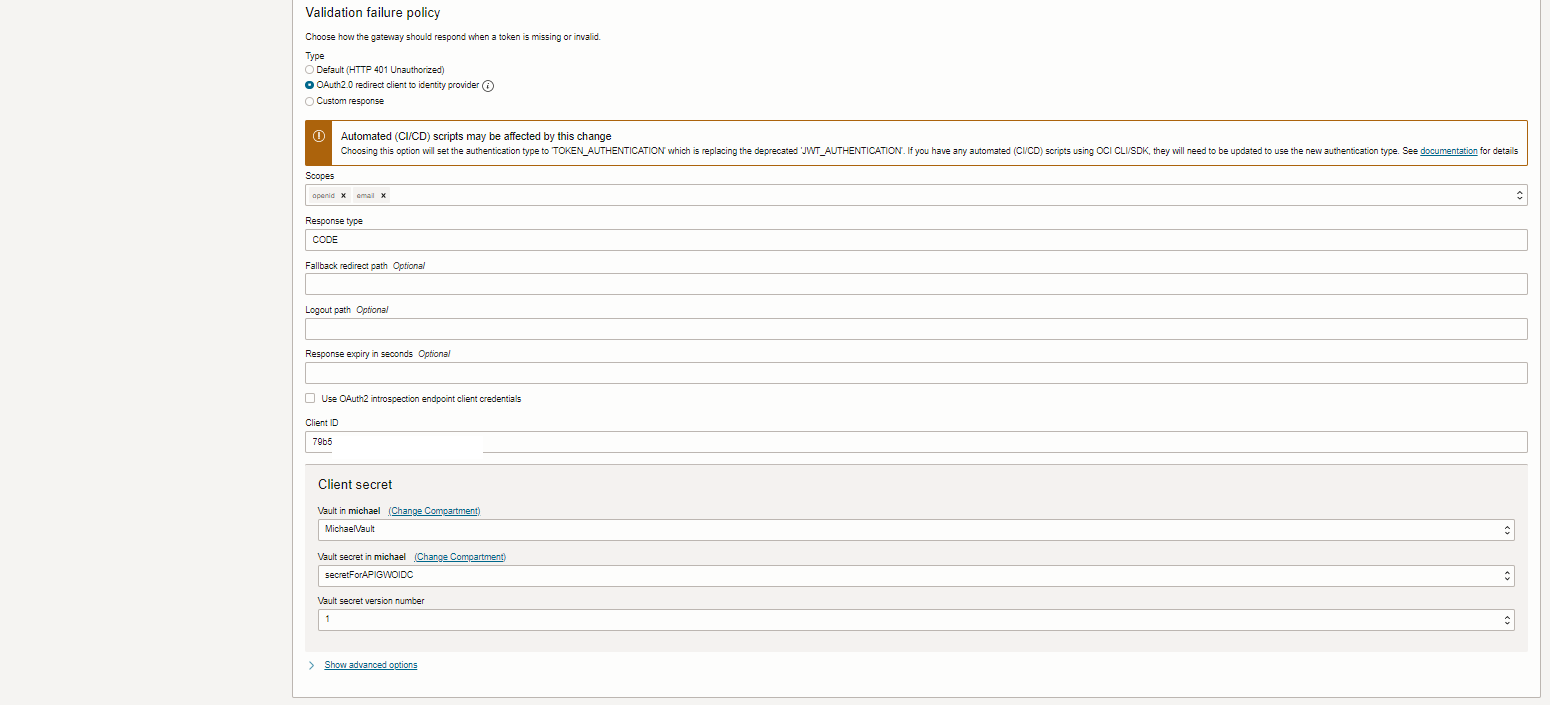Click the info icon beside OAuth2.0 redirect option
This screenshot has height=705, width=1550.
click(x=487, y=85)
